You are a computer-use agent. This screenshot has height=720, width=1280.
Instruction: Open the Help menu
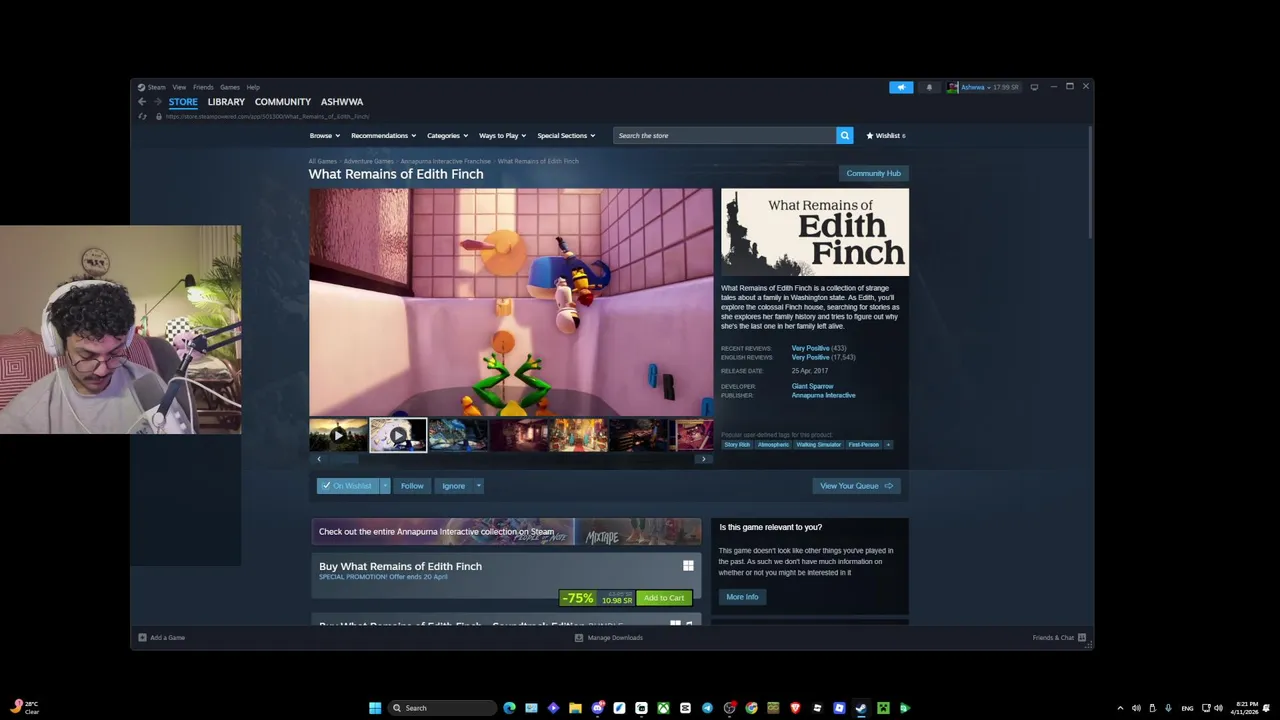pos(253,87)
